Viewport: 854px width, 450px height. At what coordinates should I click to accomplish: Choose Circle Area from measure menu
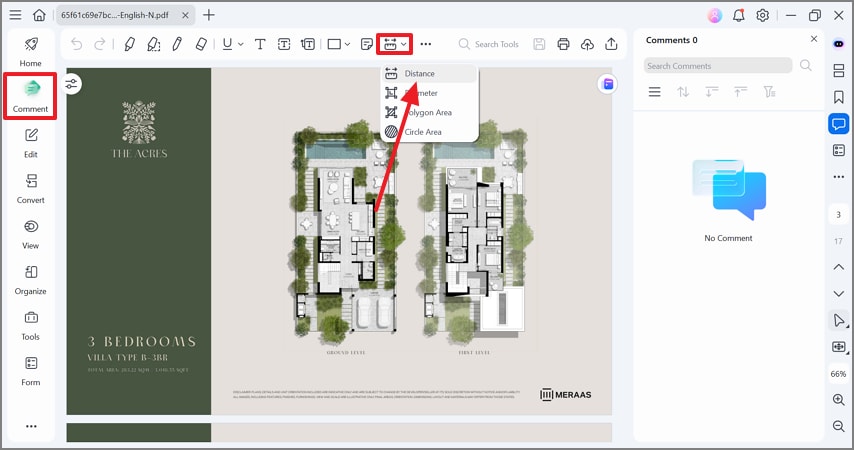click(429, 132)
